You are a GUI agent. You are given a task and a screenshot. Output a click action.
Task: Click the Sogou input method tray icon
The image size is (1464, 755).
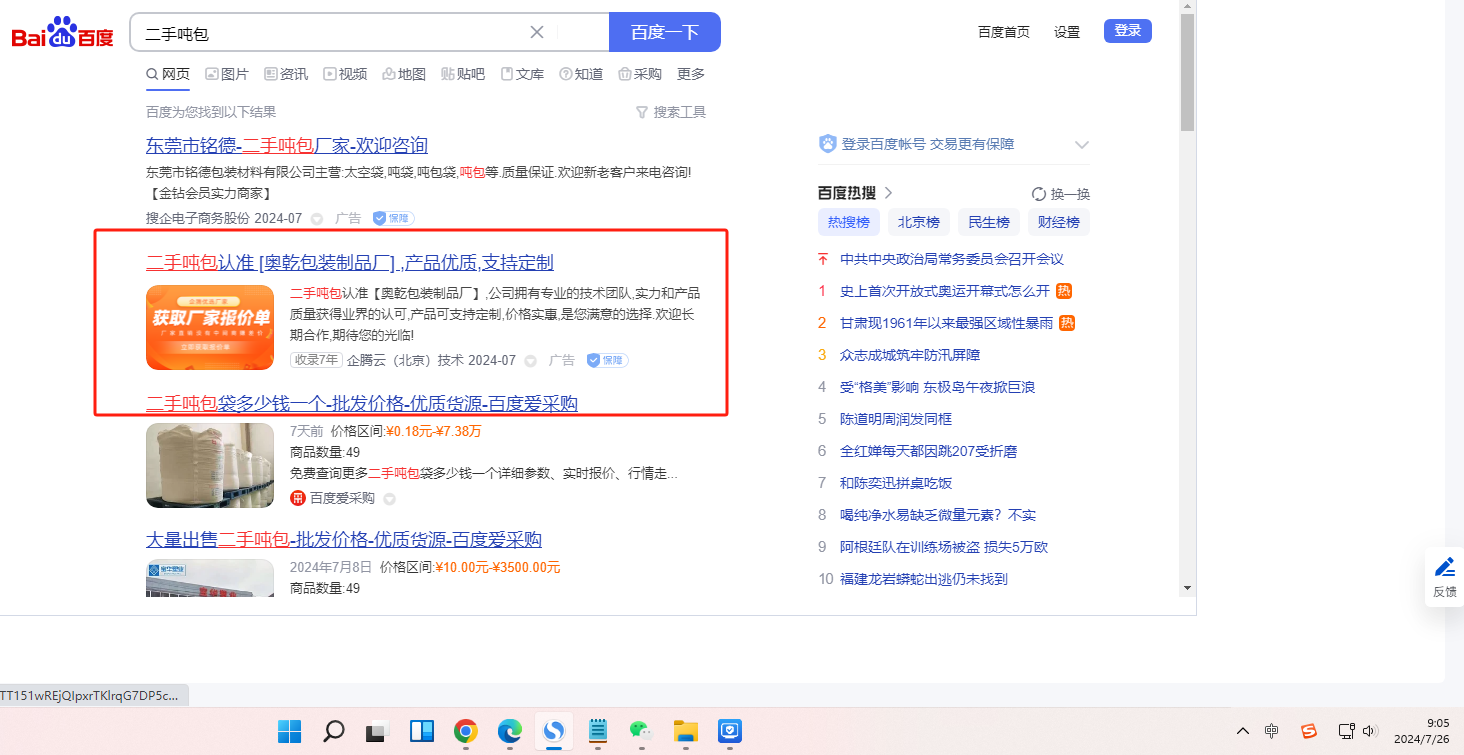(1308, 731)
